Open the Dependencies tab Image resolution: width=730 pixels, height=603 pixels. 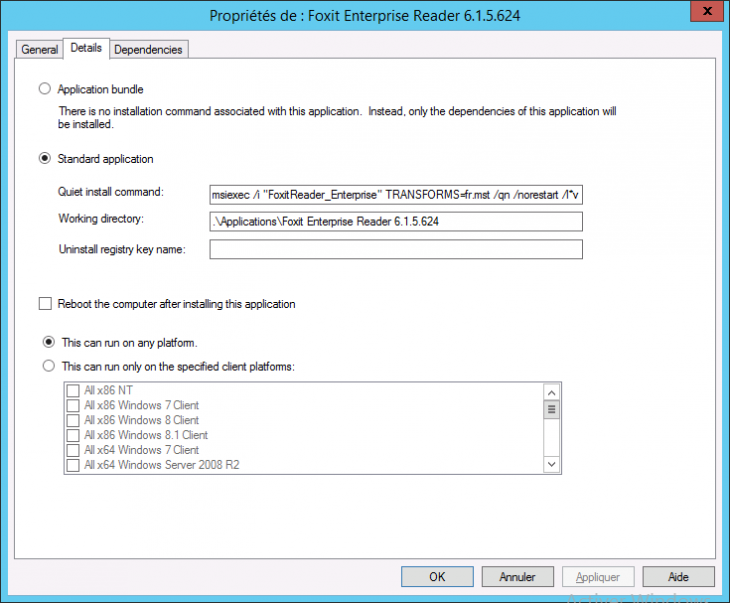(149, 49)
